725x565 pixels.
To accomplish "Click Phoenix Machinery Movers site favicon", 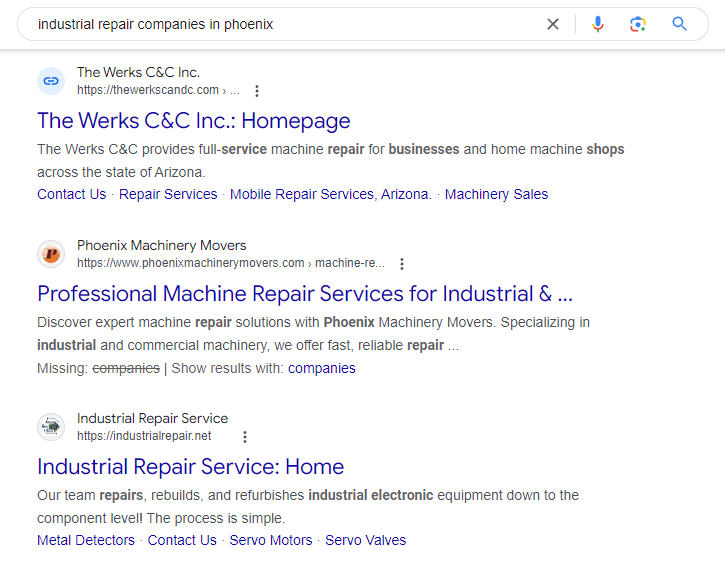I will (x=51, y=254).
